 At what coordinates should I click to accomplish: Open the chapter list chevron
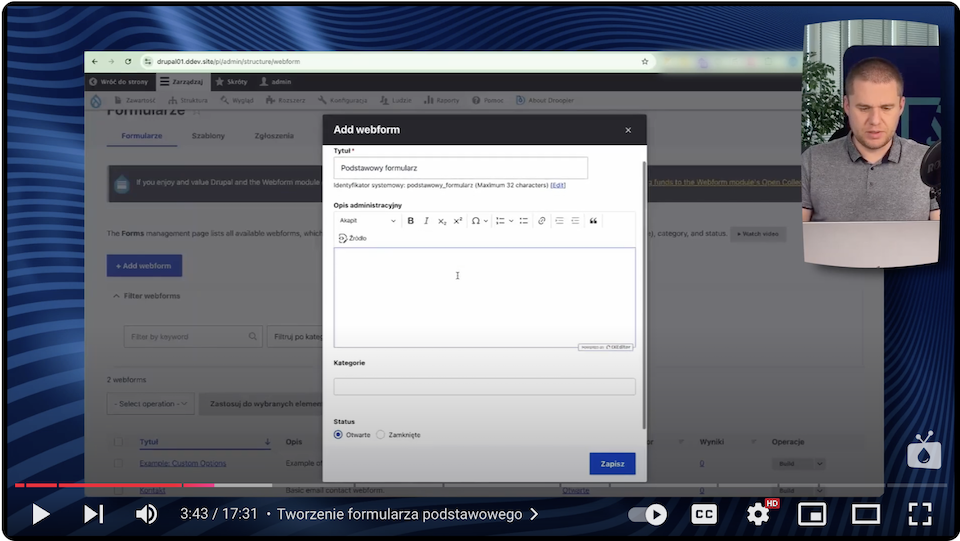click(534, 514)
